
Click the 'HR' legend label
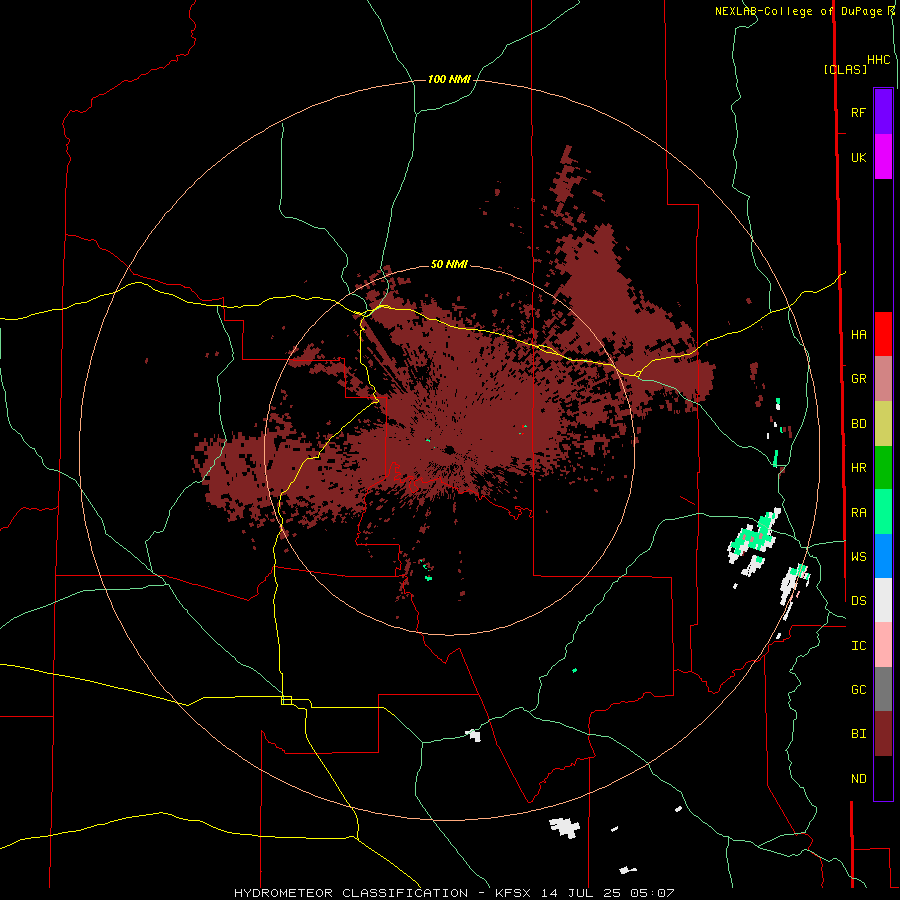858,468
